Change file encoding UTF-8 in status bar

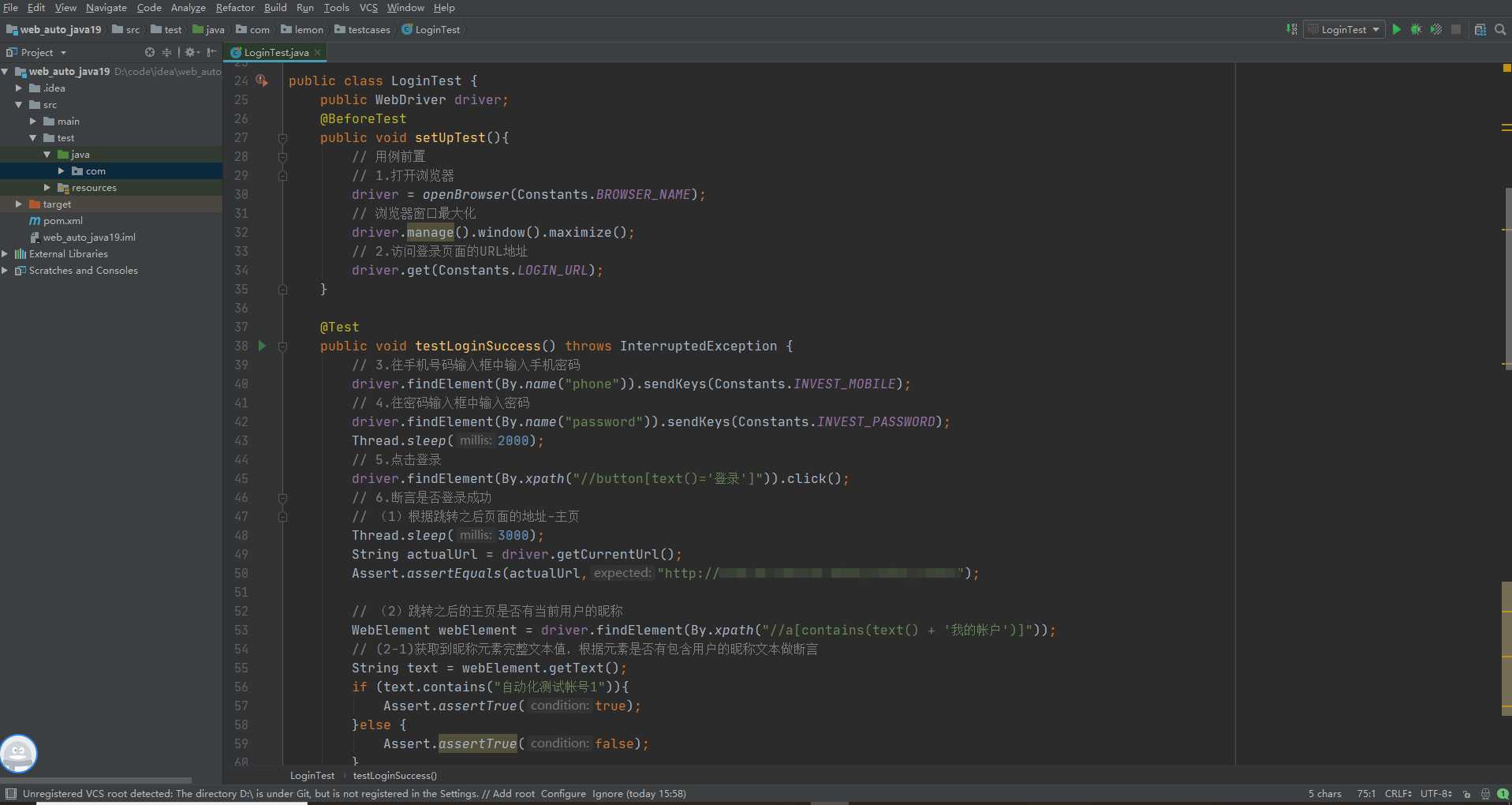coord(1435,794)
